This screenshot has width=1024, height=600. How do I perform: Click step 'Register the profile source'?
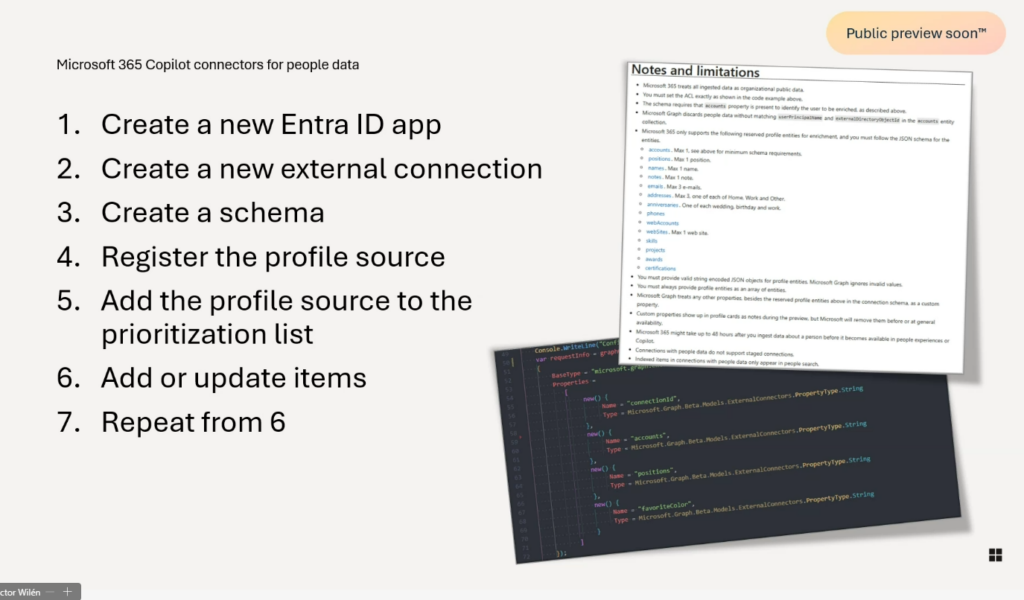tap(273, 257)
